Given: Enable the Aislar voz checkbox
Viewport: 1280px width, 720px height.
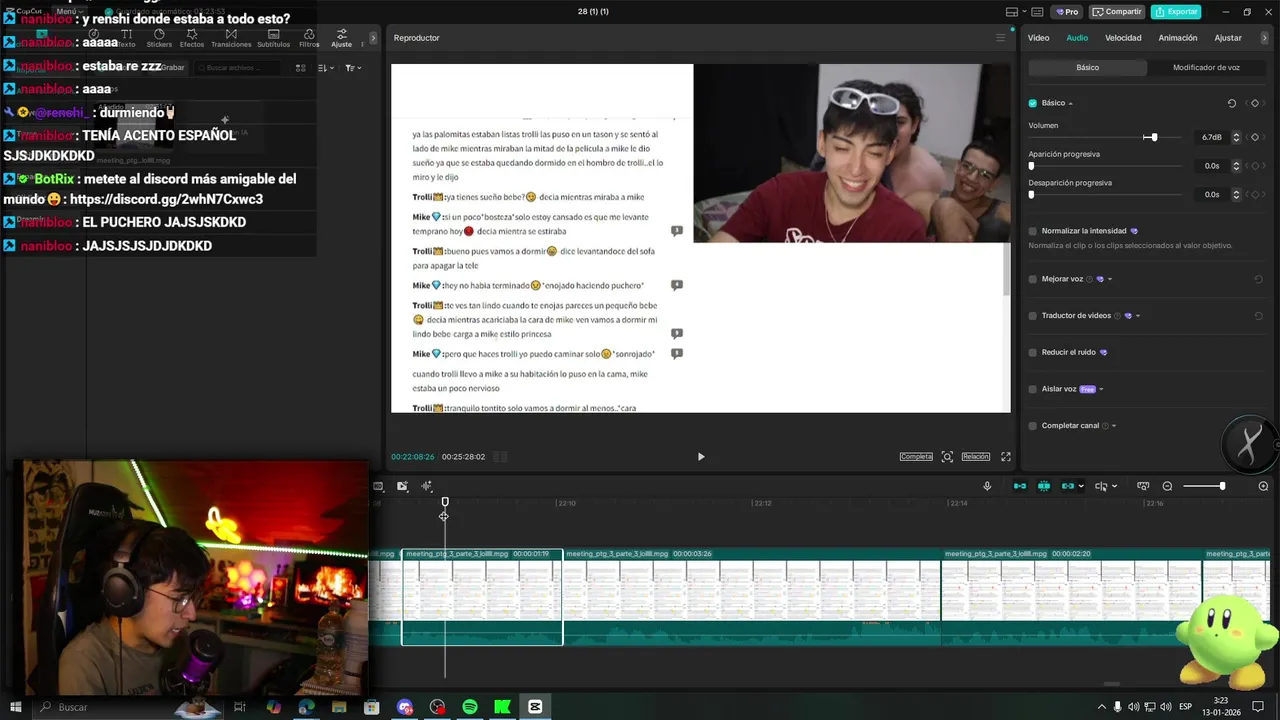Looking at the screenshot, I should tap(1033, 389).
